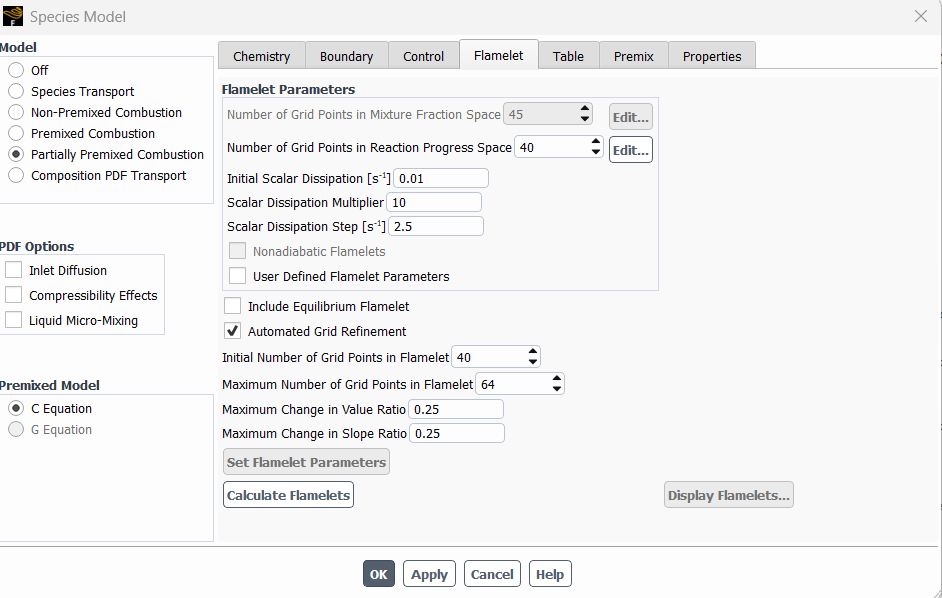Click Edit for Reaction Progress Space
942x598 pixels.
(630, 149)
